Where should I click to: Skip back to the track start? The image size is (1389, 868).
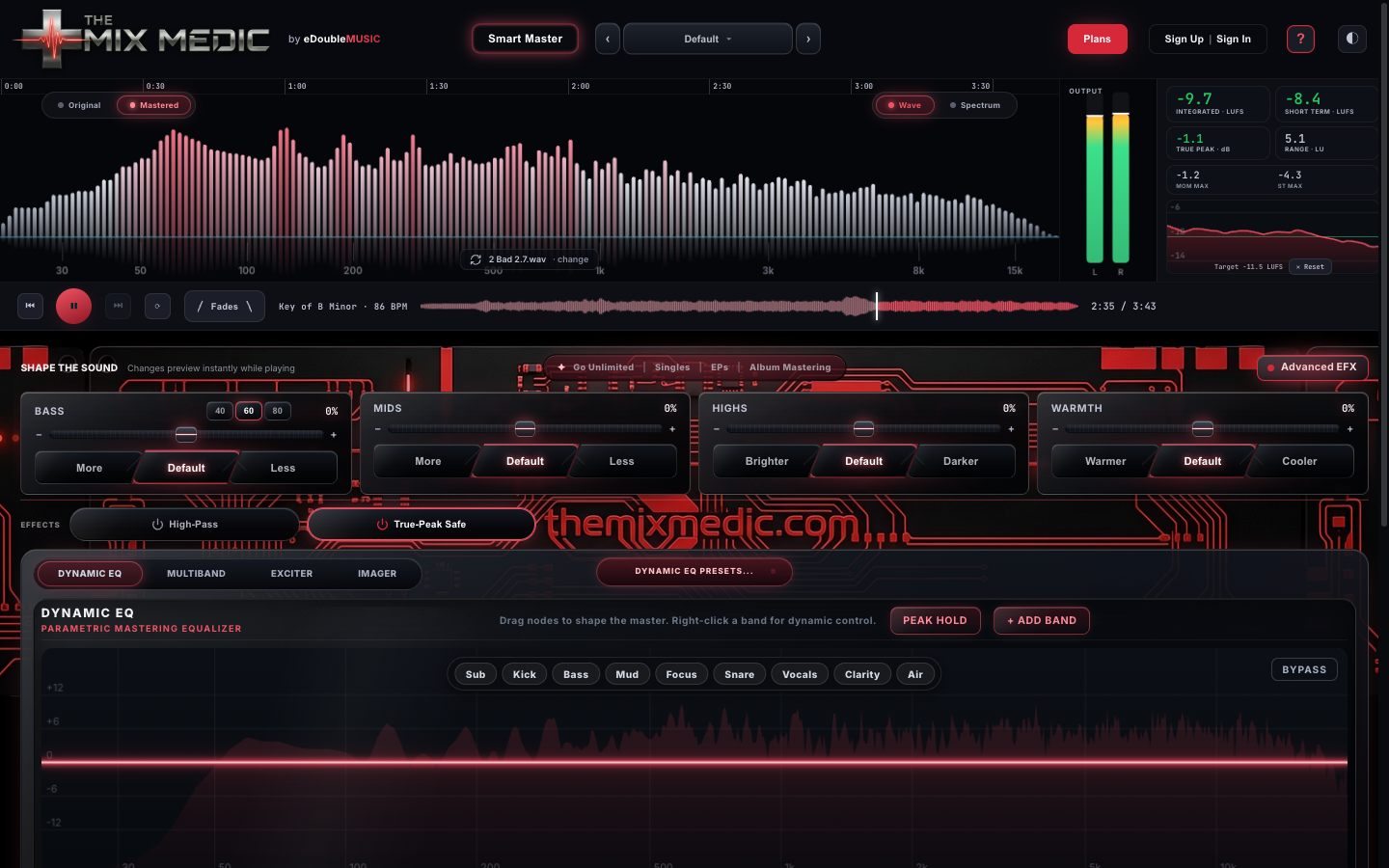[x=30, y=306]
